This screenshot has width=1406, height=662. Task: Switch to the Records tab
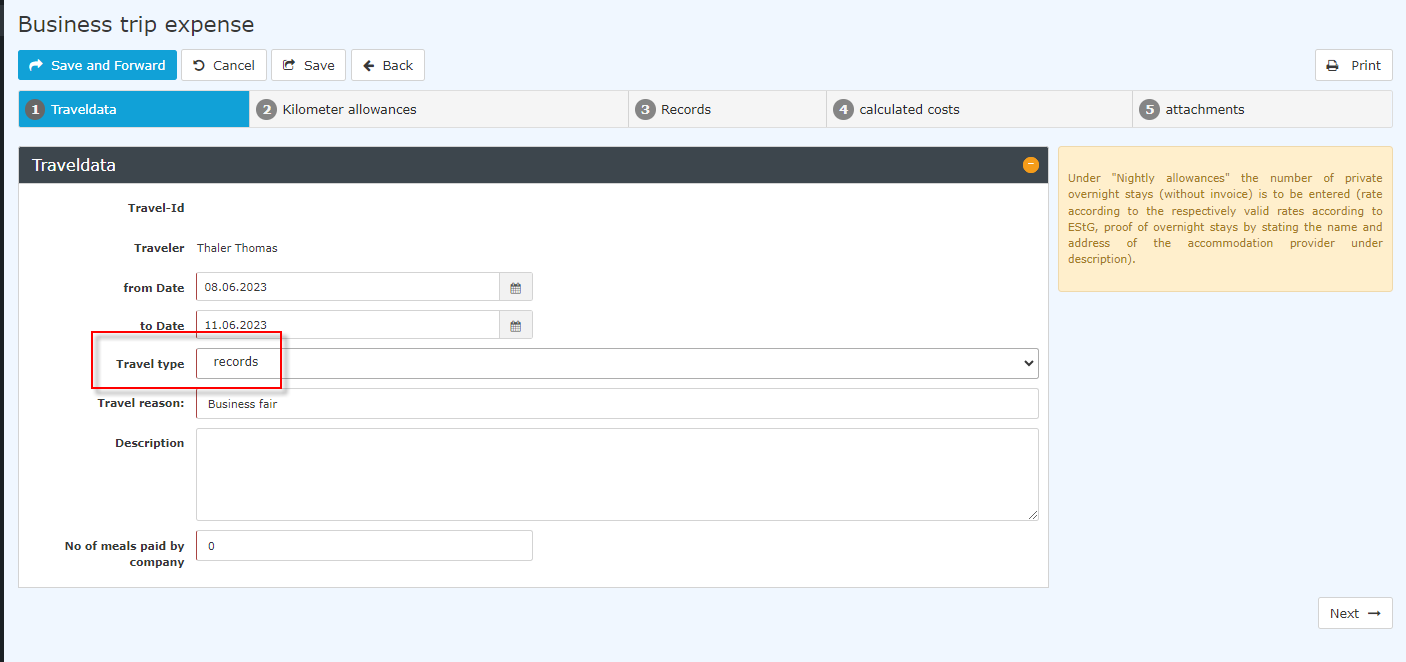tap(727, 109)
